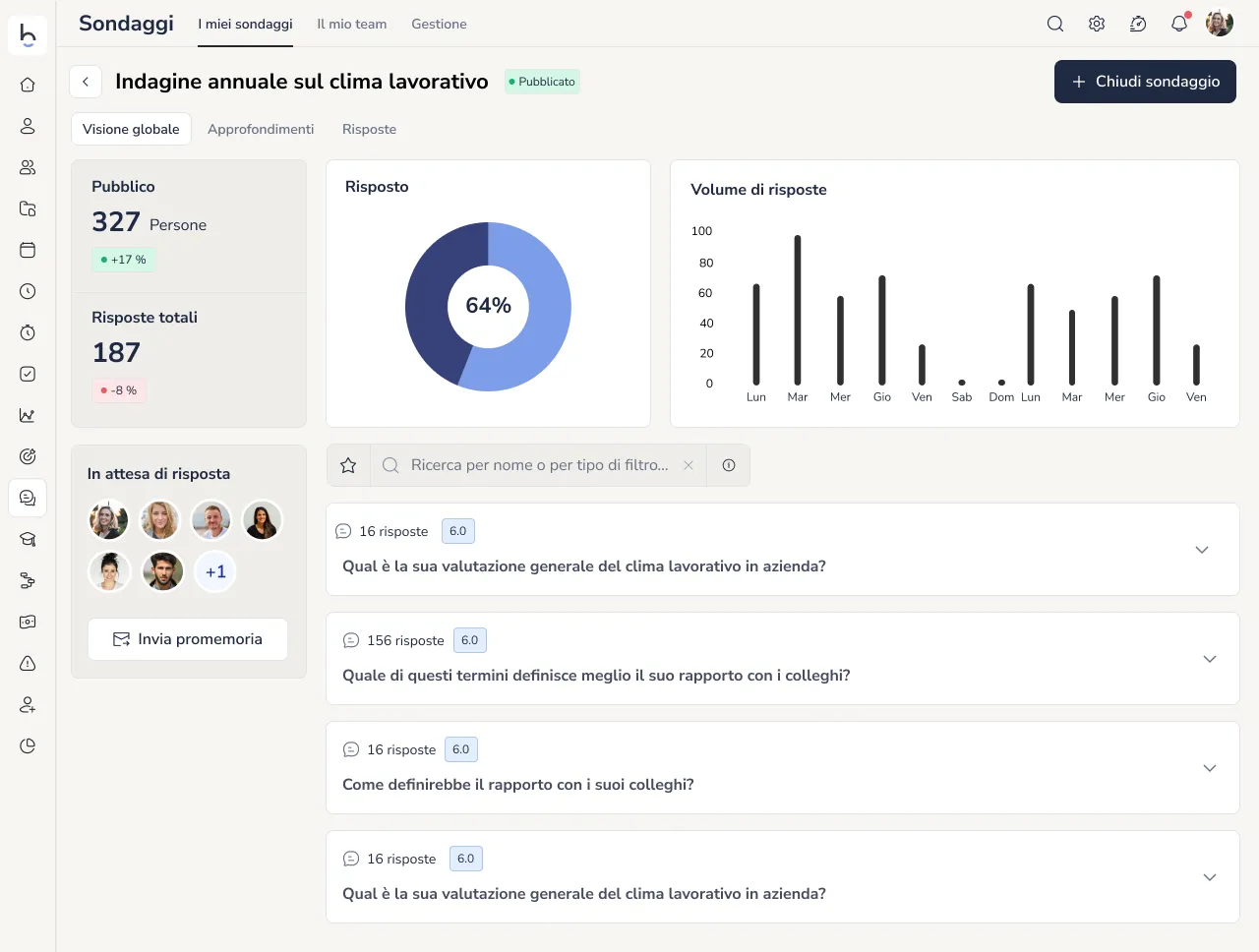1259x952 pixels.
Task: Switch to I miei sondaggi tab
Action: point(245,24)
